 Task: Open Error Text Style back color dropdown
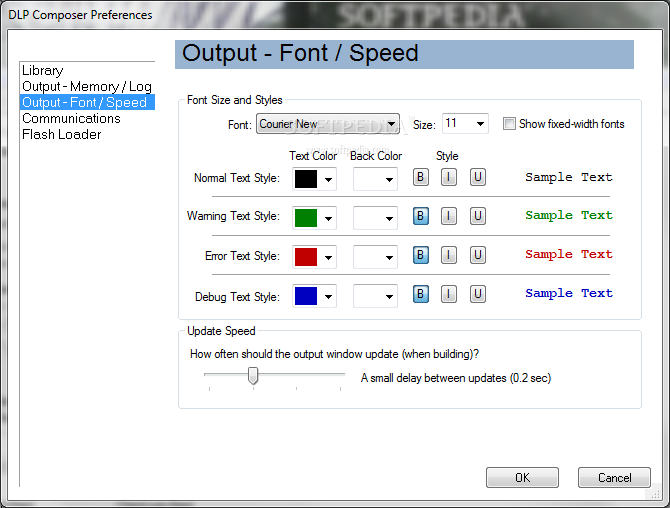[375, 257]
